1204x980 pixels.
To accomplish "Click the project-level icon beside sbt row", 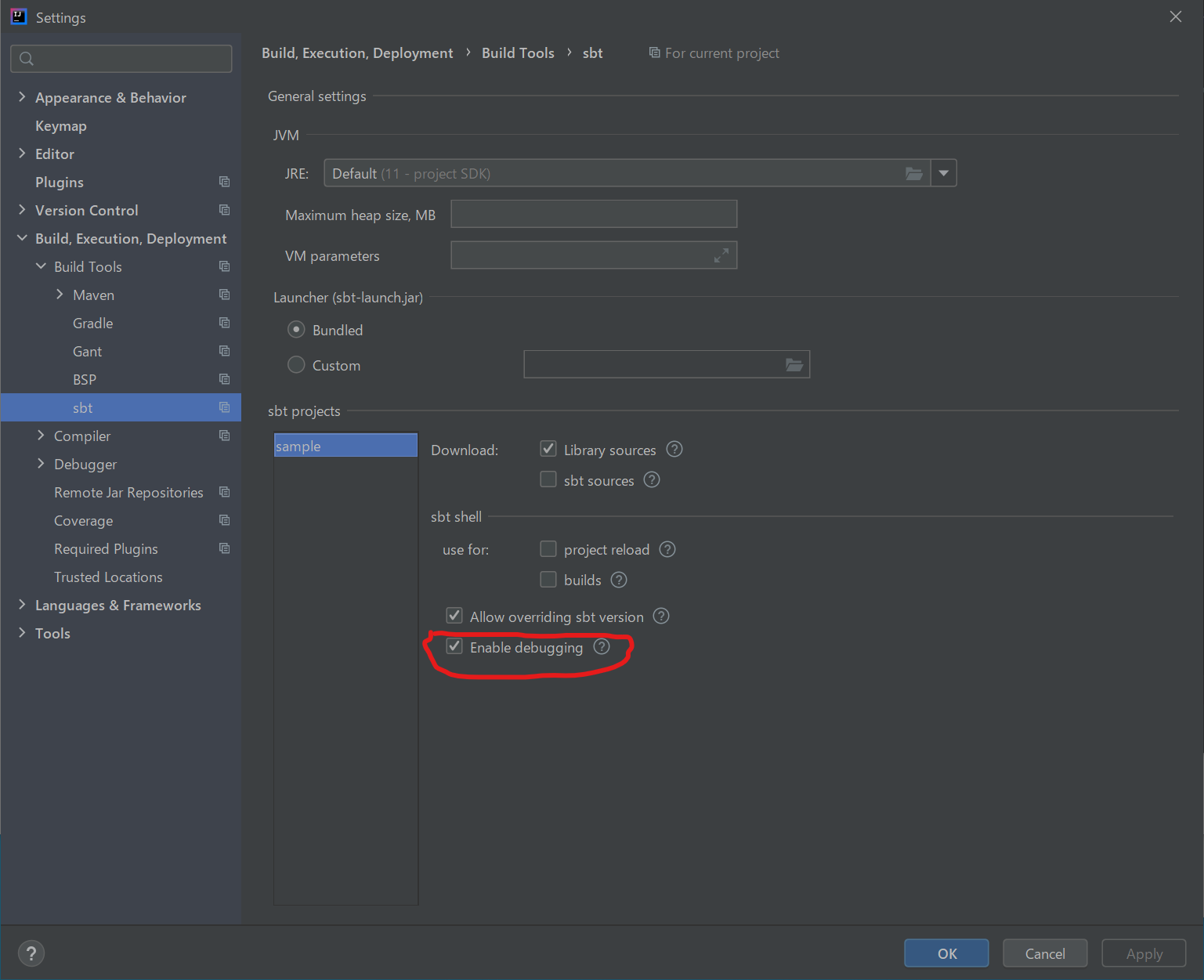I will point(225,407).
